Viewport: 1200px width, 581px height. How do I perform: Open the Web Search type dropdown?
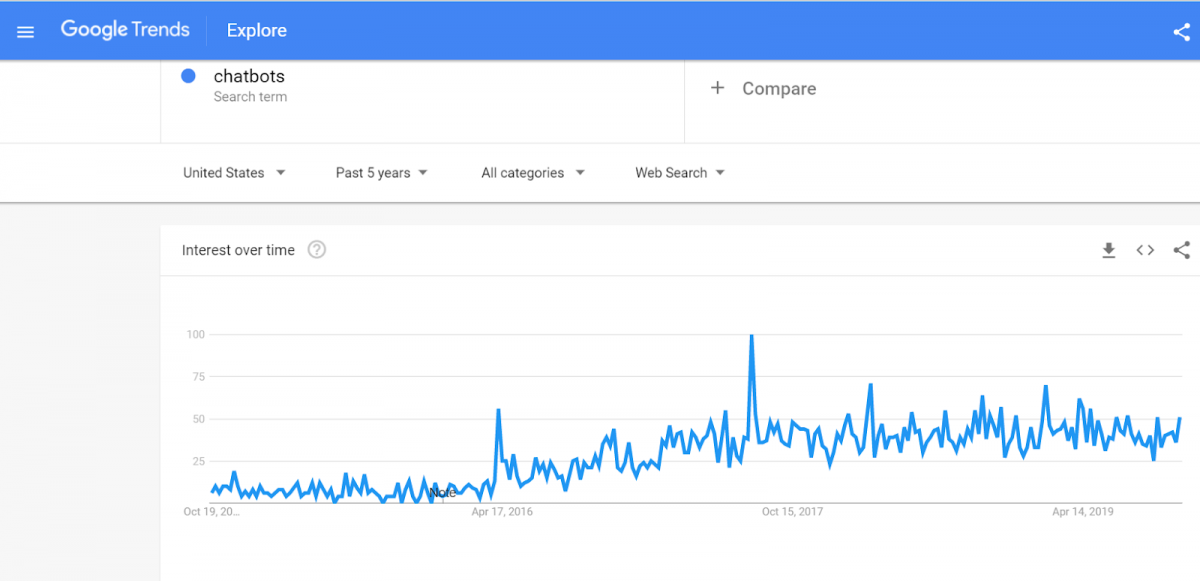coord(680,173)
